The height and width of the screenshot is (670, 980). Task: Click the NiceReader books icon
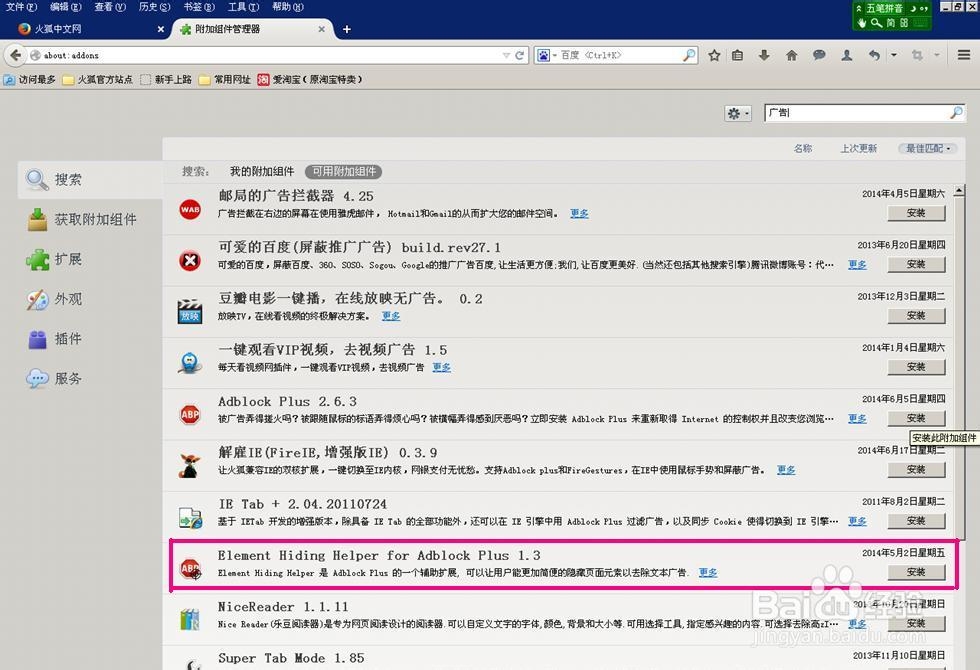point(190,619)
